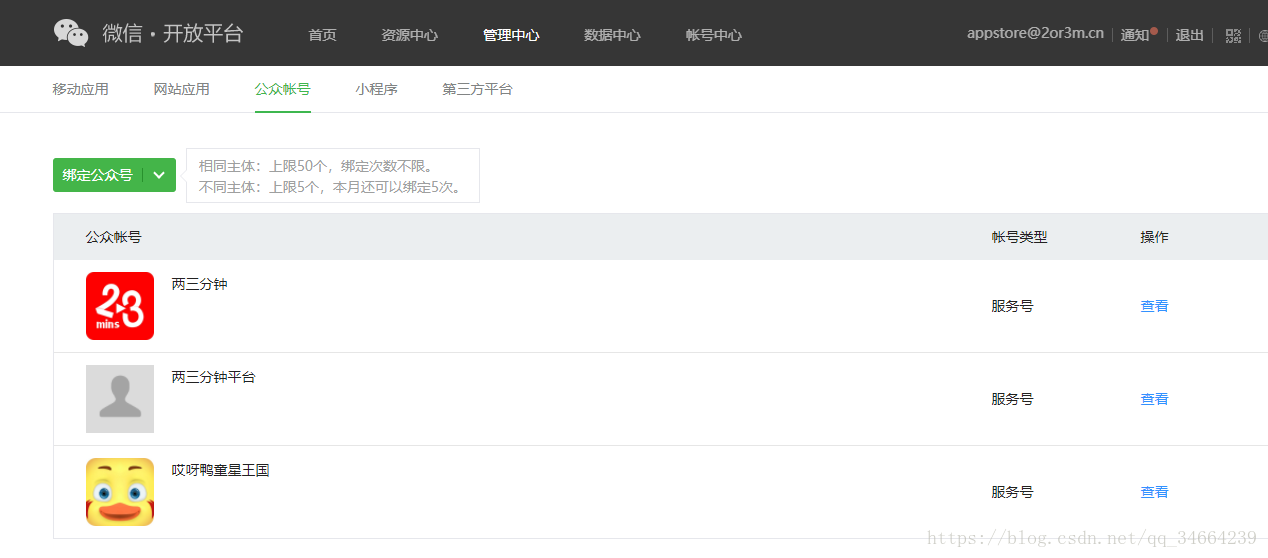
Task: Go to 首页 in top navigation
Action: coord(322,35)
